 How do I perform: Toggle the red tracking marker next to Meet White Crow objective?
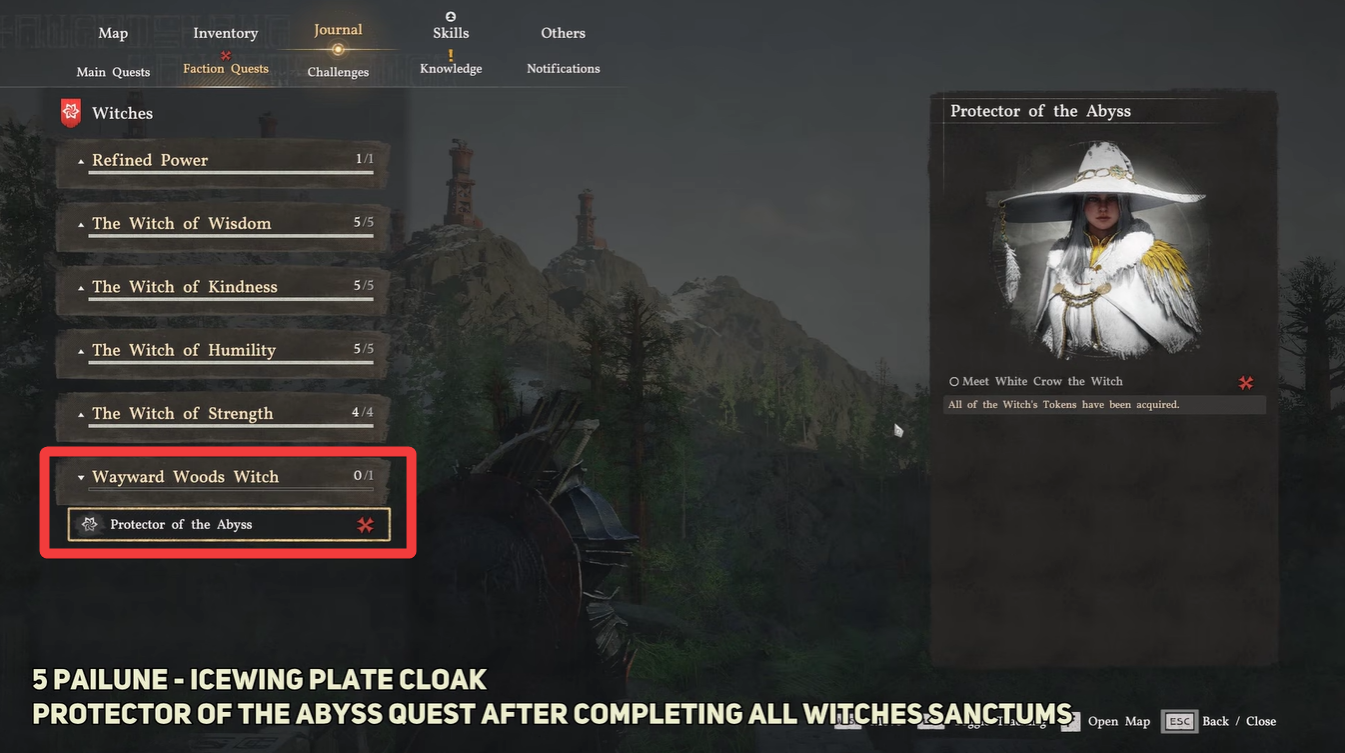[x=1246, y=382]
